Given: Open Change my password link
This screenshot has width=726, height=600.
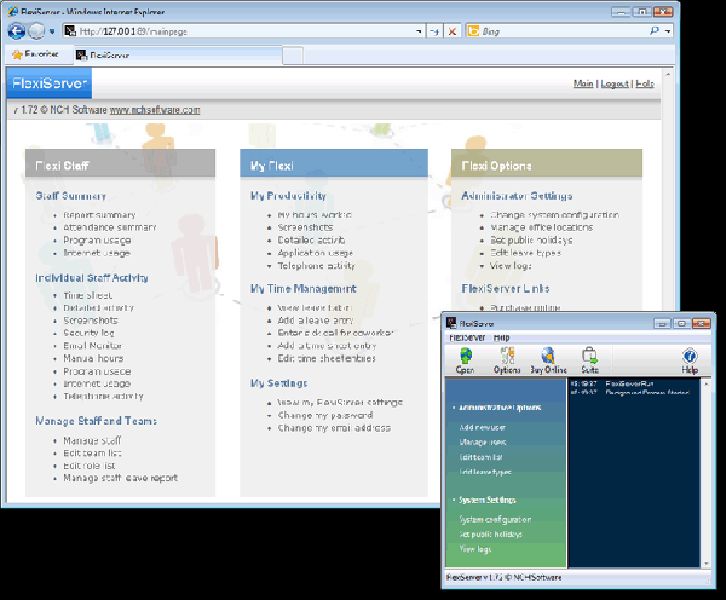Looking at the screenshot, I should (325, 416).
